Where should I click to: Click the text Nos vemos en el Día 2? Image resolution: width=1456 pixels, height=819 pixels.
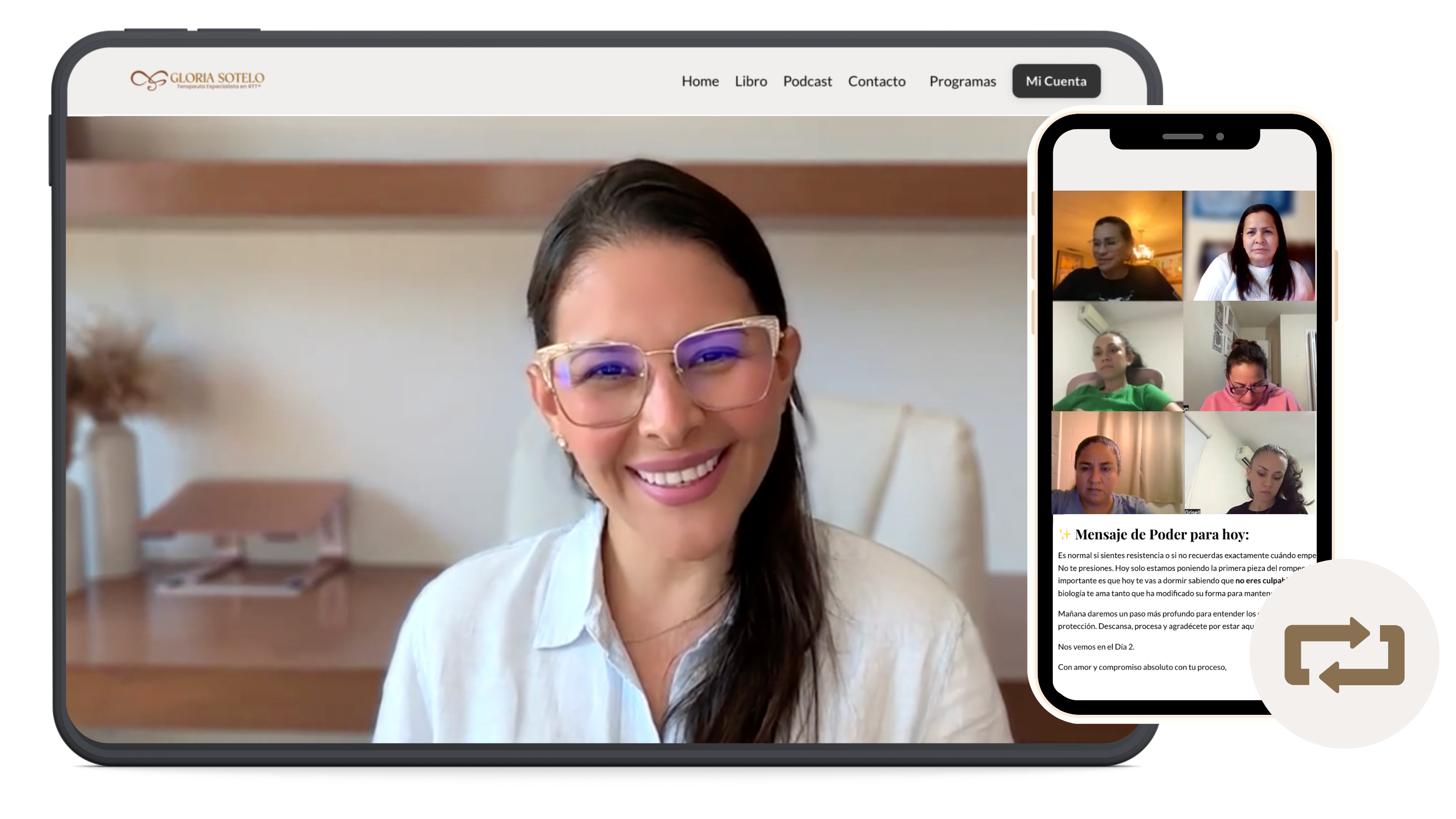point(1096,647)
